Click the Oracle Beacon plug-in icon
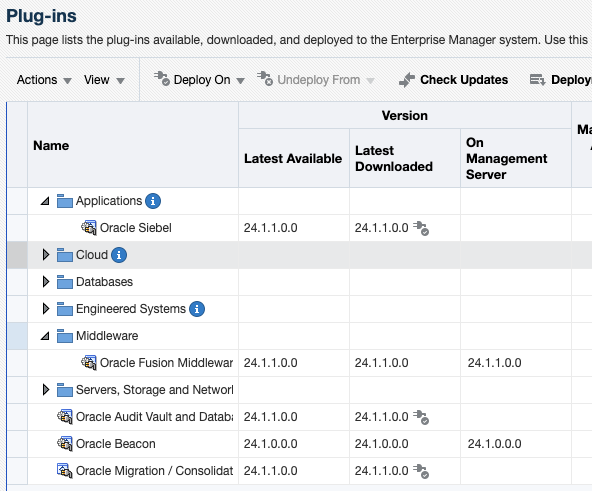Image resolution: width=592 pixels, height=491 pixels. click(65, 443)
